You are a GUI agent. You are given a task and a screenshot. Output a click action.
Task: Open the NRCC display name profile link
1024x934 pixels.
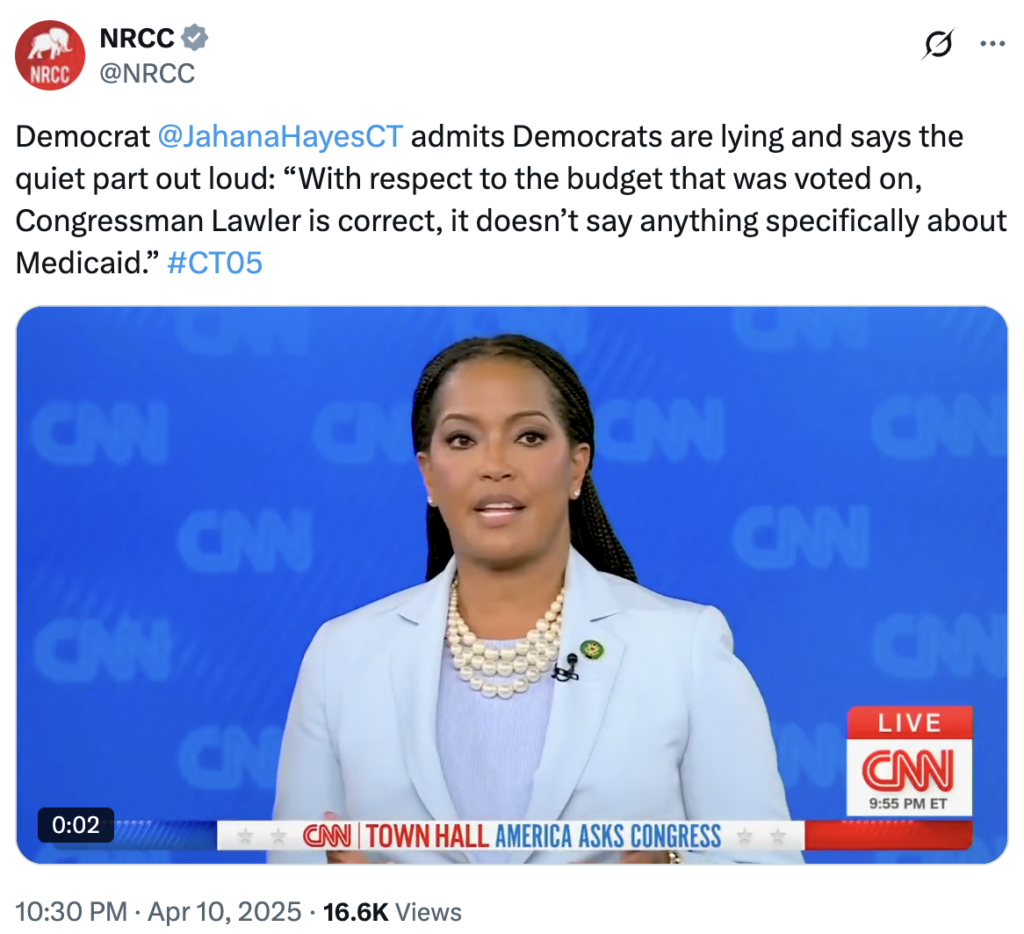136,38
